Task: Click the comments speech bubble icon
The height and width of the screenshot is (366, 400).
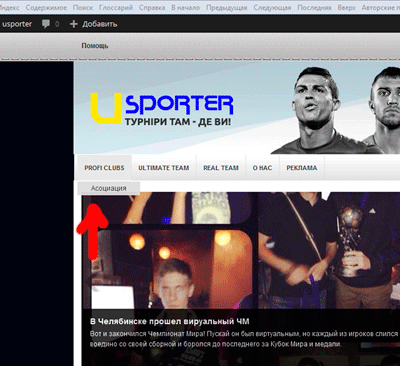Action: click(x=46, y=24)
